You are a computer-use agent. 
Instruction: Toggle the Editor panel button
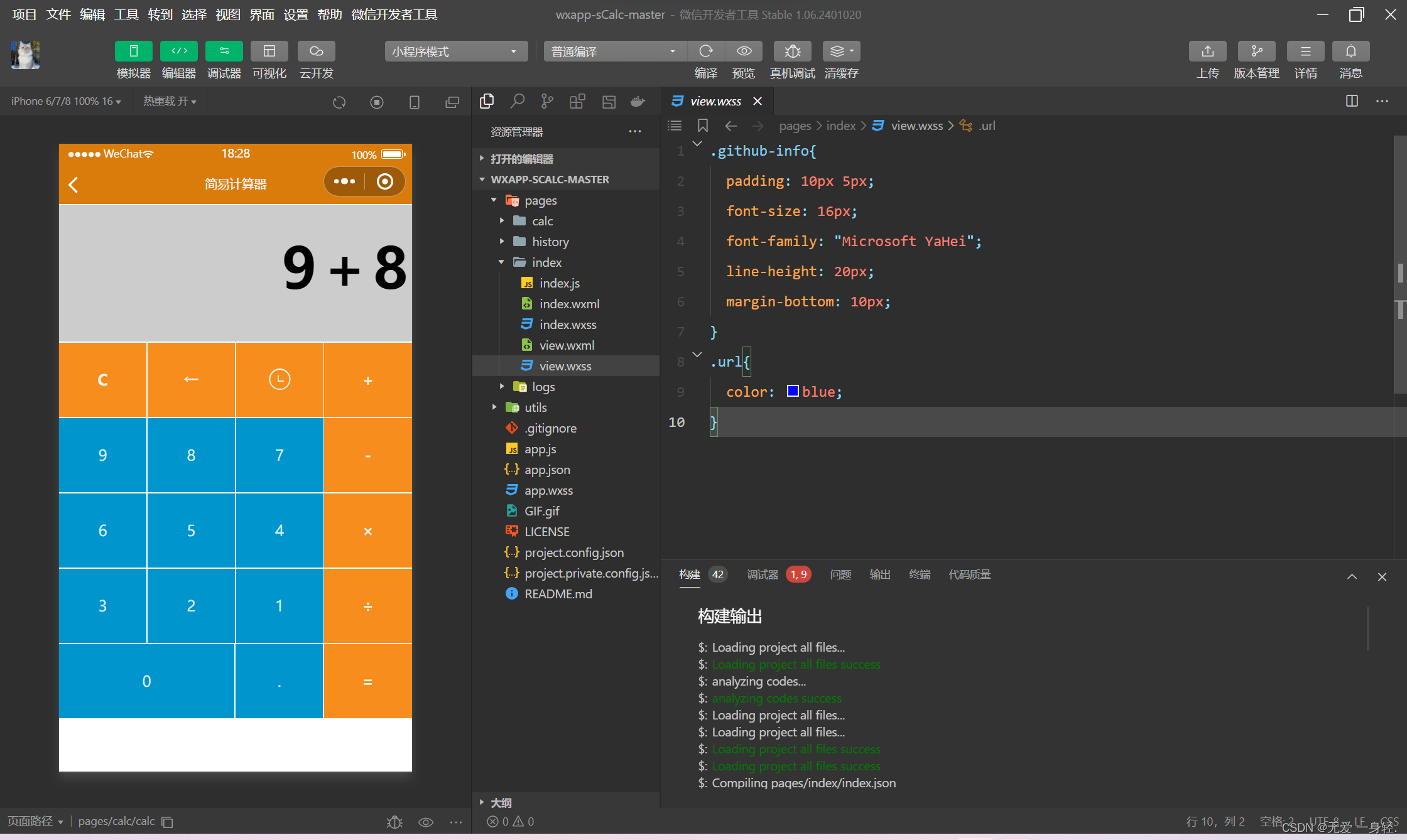click(x=179, y=51)
